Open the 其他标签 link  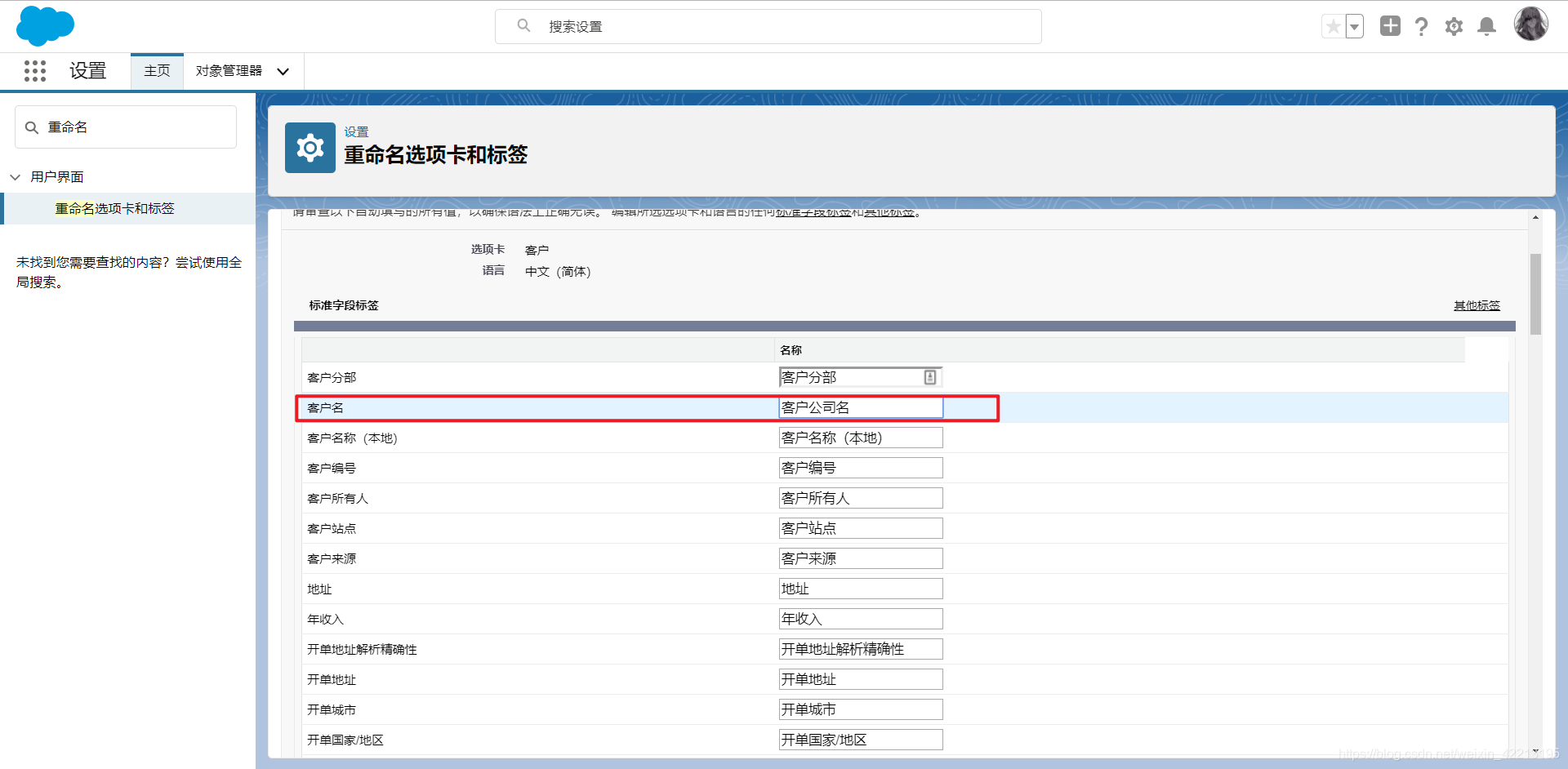(1477, 305)
